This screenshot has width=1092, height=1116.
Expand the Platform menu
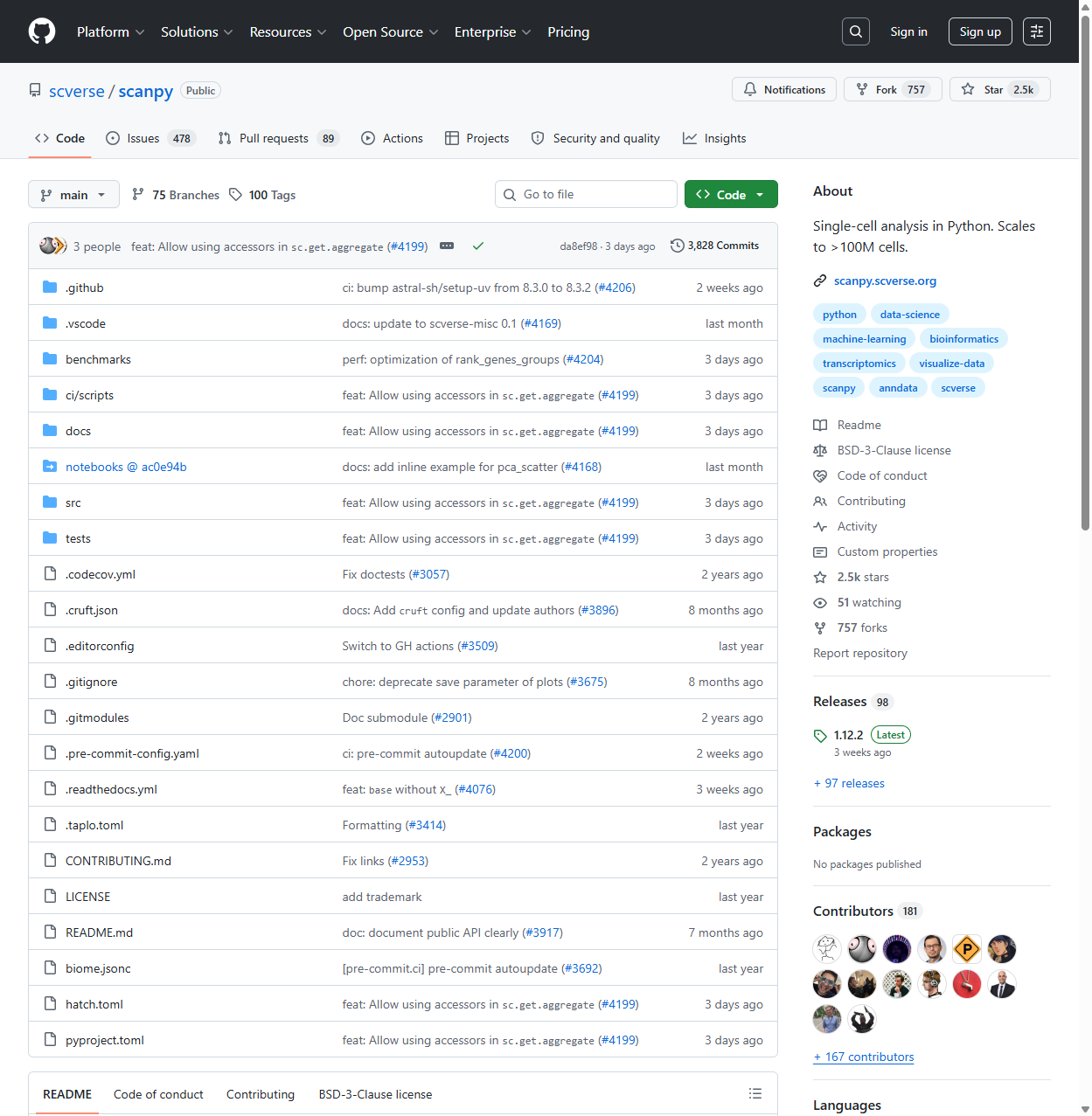click(x=111, y=31)
